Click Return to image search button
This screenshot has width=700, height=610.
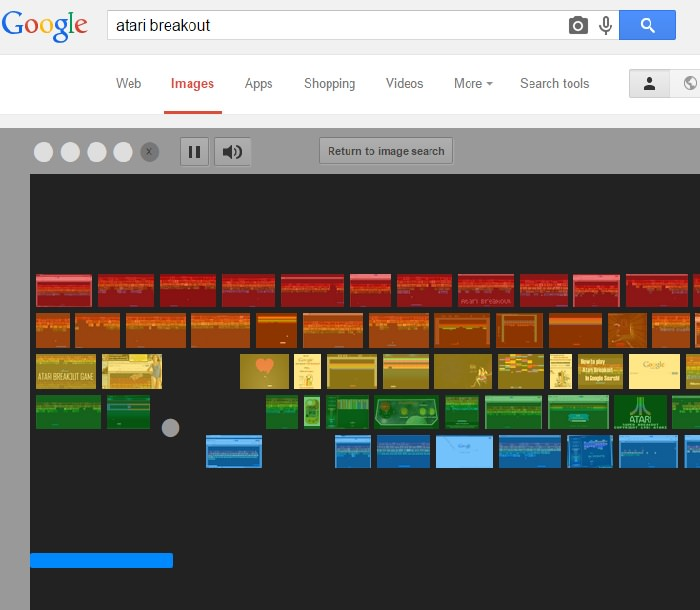pyautogui.click(x=386, y=151)
